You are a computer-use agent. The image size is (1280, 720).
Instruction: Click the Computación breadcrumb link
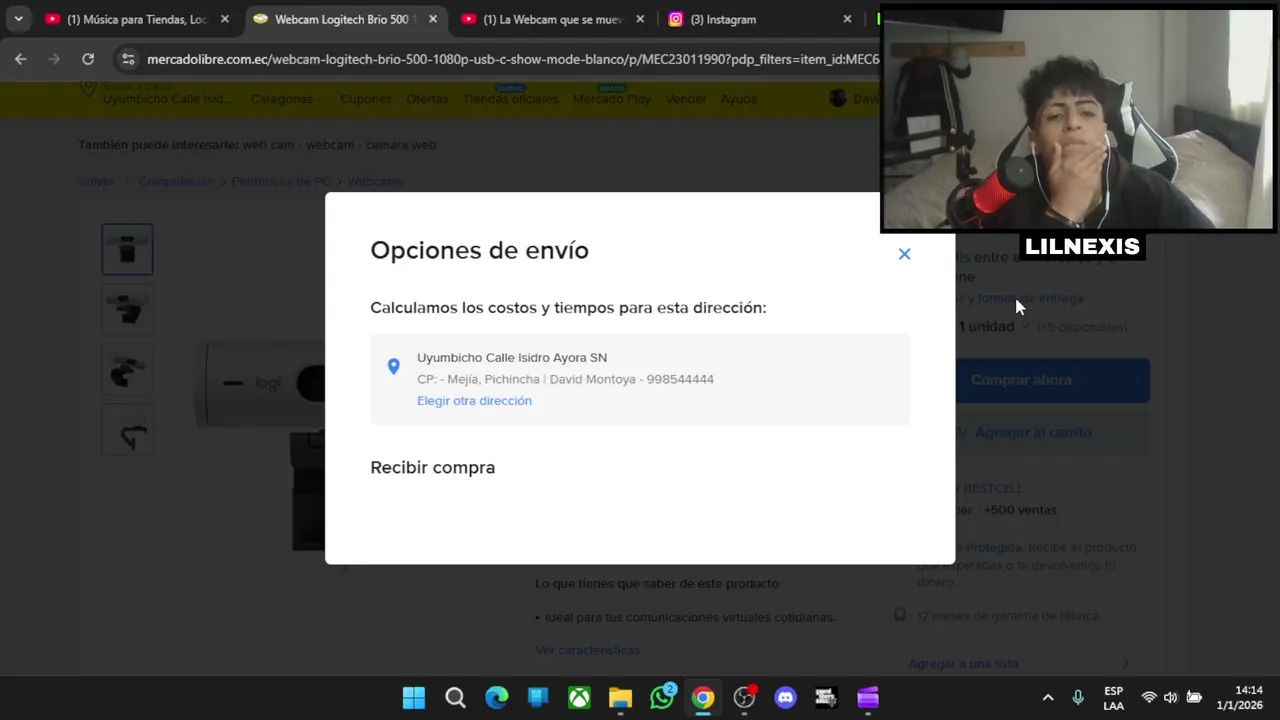click(x=176, y=181)
